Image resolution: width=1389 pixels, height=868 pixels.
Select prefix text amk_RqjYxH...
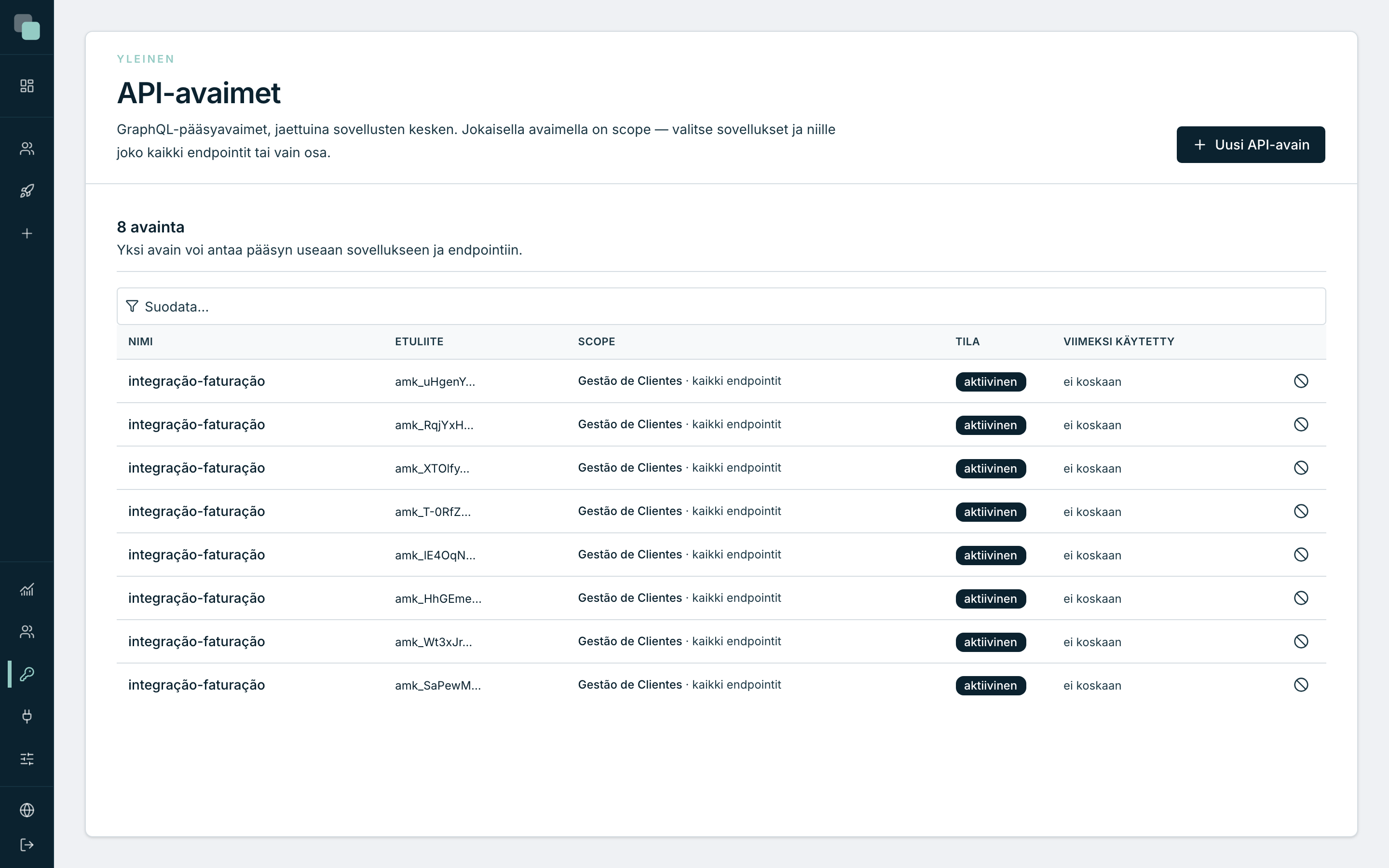tap(434, 425)
